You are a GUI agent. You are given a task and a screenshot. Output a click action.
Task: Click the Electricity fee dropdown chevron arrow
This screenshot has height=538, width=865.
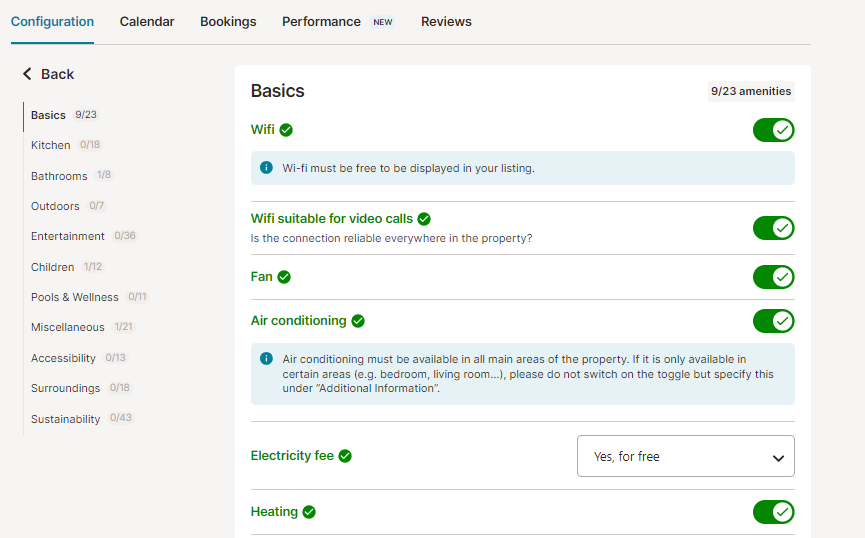point(778,458)
